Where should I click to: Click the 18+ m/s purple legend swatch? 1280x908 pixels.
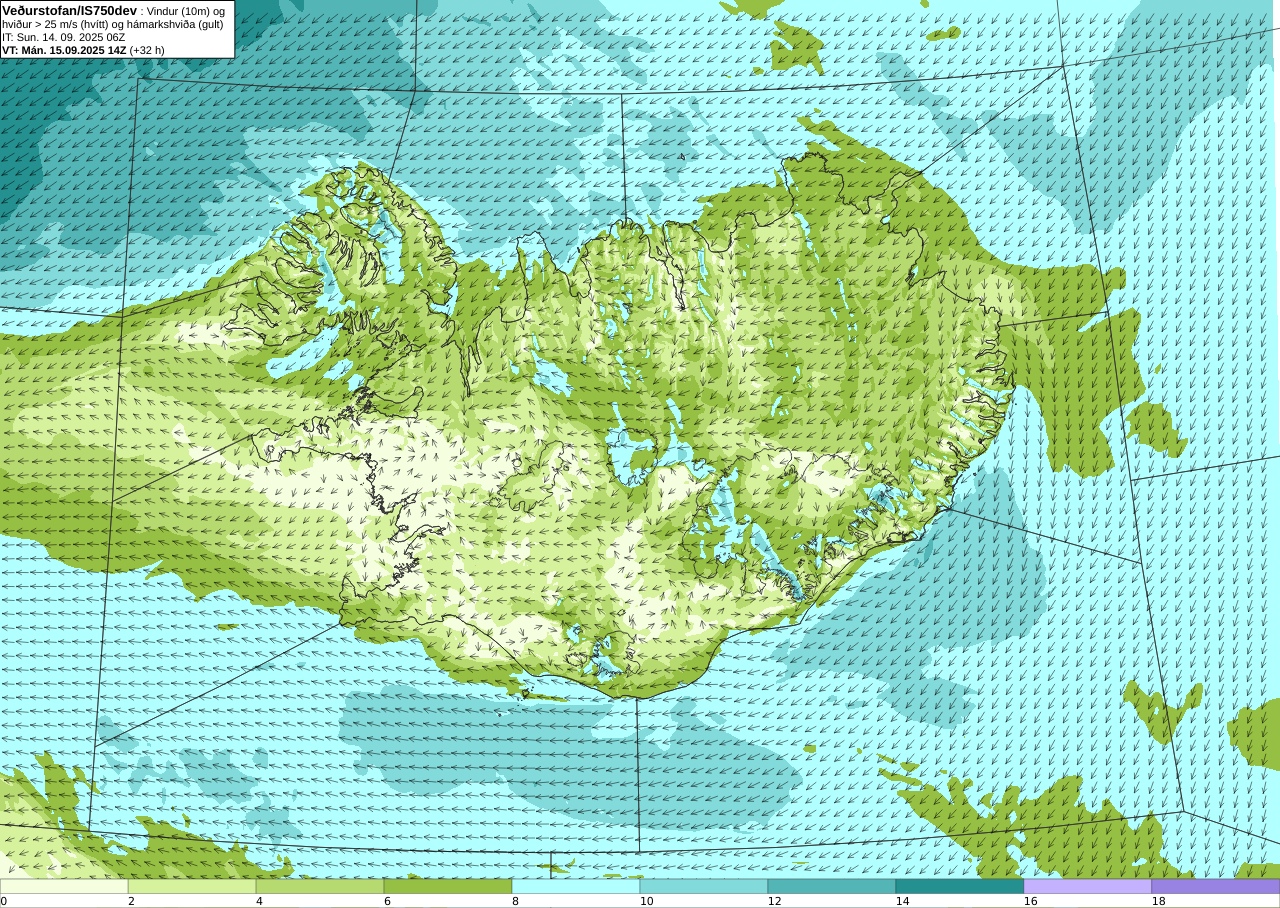click(1216, 886)
